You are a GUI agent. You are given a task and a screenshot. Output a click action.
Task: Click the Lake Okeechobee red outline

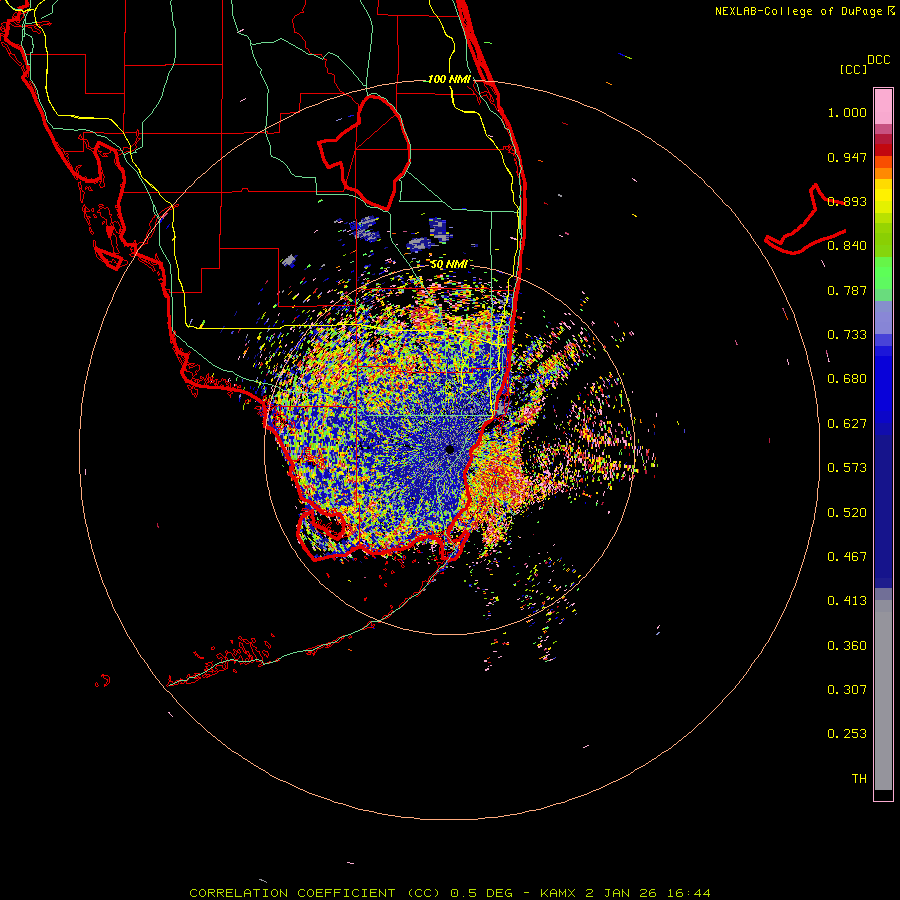coord(364,152)
